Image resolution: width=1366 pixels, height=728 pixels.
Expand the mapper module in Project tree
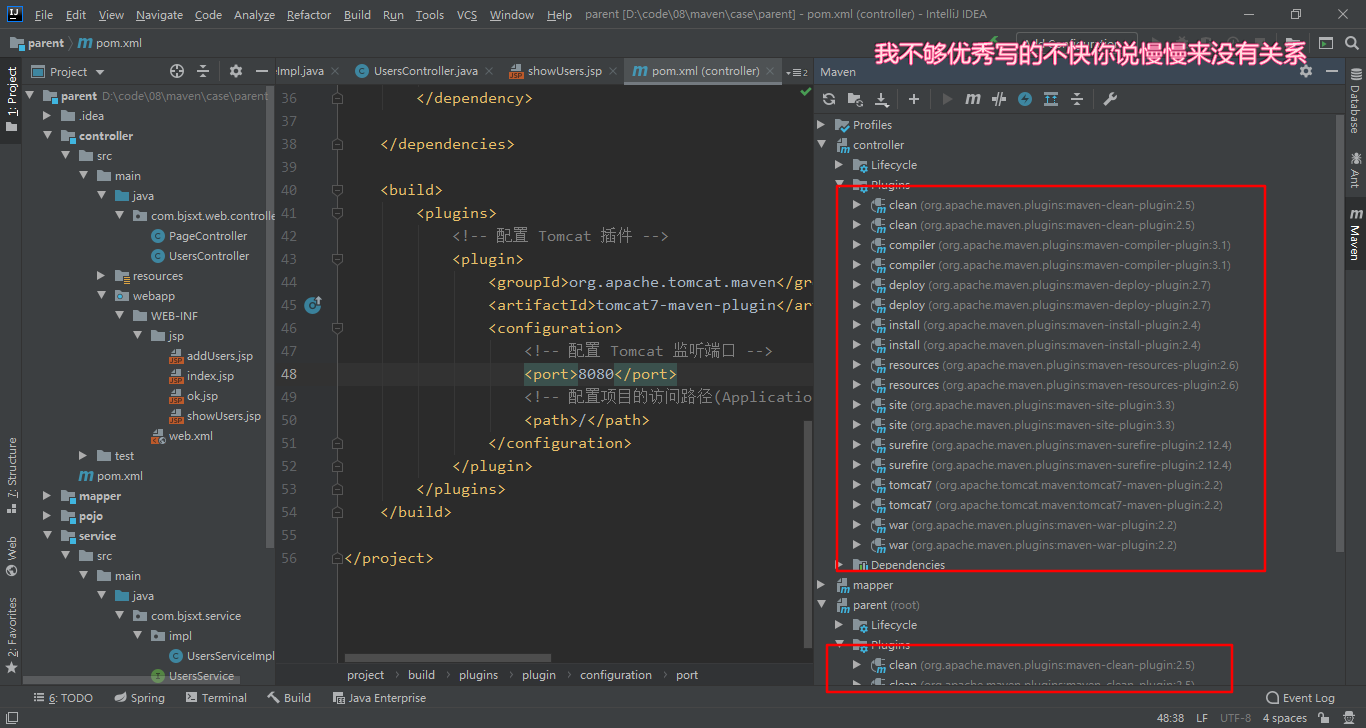[x=47, y=496]
